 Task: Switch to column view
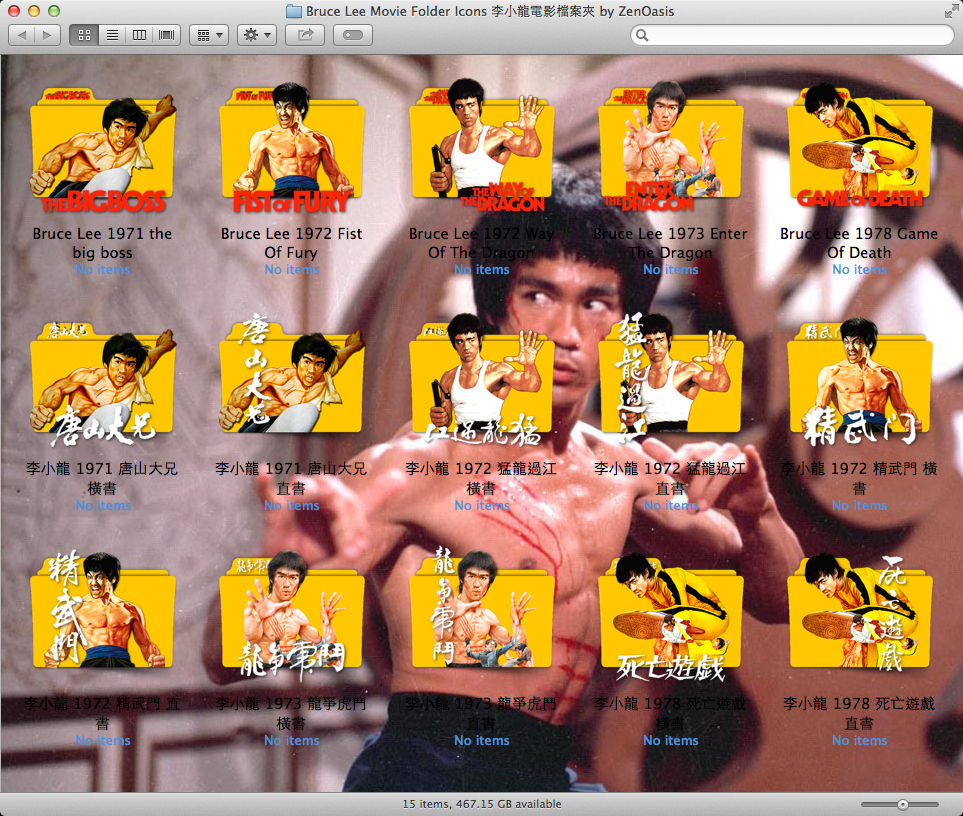pos(139,35)
